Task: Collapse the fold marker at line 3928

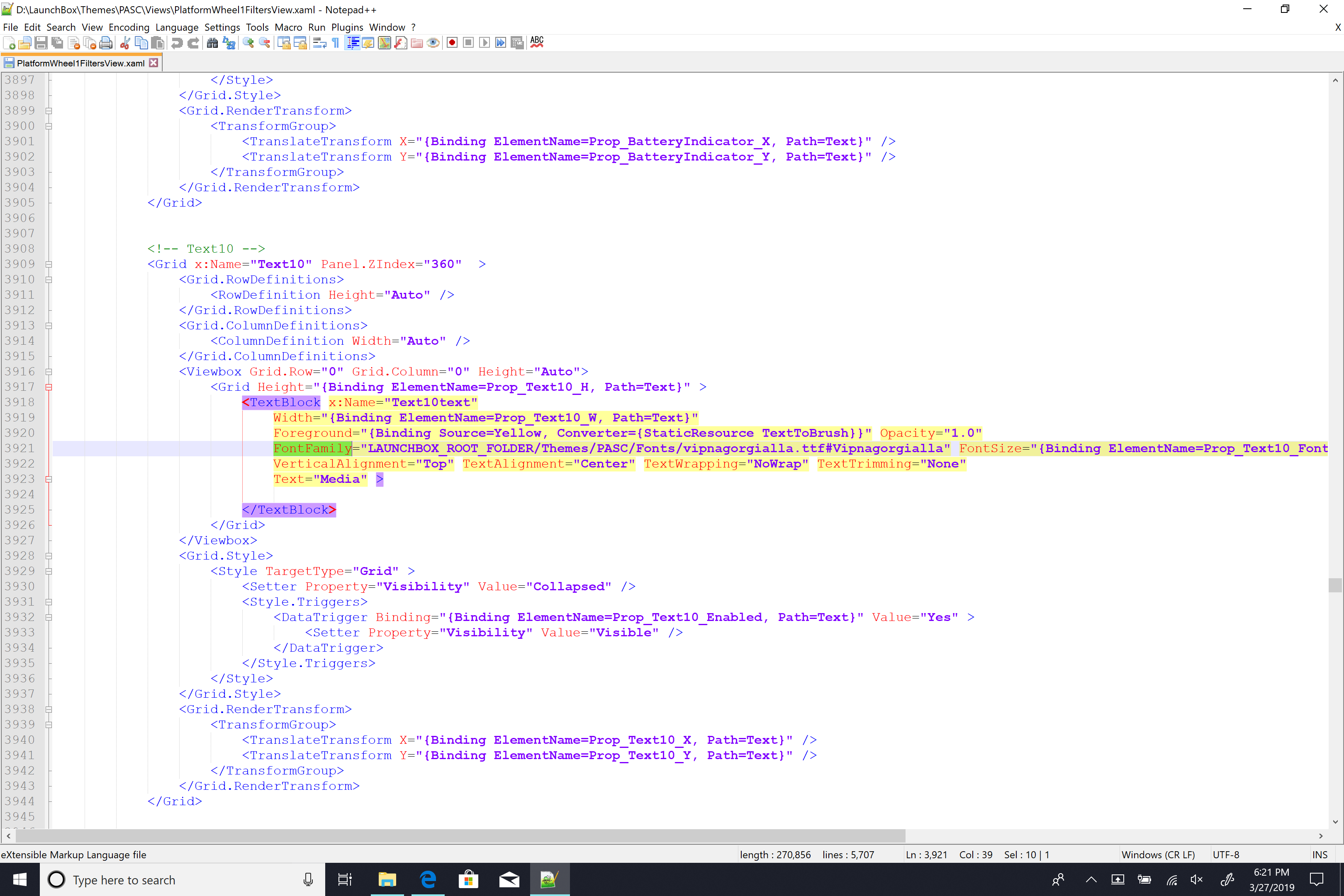Action: (49, 556)
